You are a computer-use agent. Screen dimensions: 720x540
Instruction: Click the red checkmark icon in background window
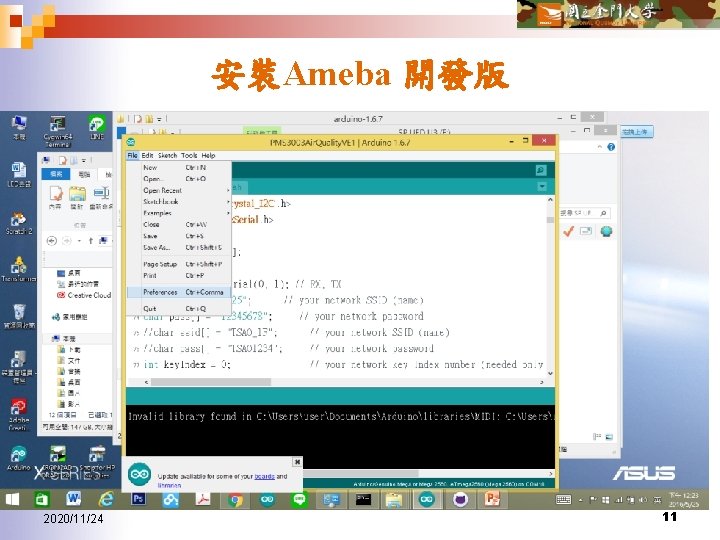568,231
